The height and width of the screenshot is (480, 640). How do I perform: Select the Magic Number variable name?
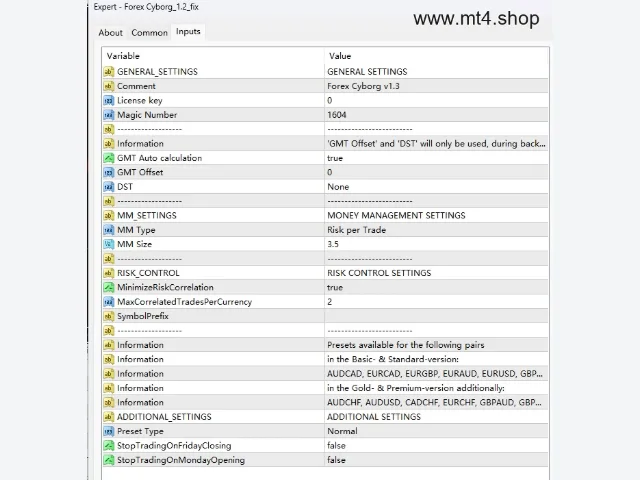click(147, 115)
